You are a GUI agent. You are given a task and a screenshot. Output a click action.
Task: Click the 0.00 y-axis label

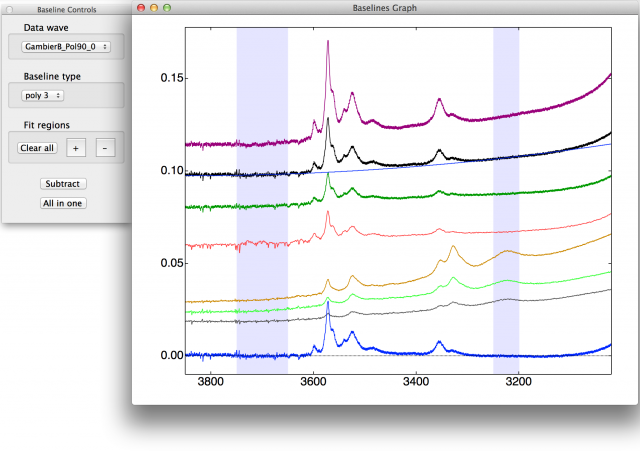172,355
